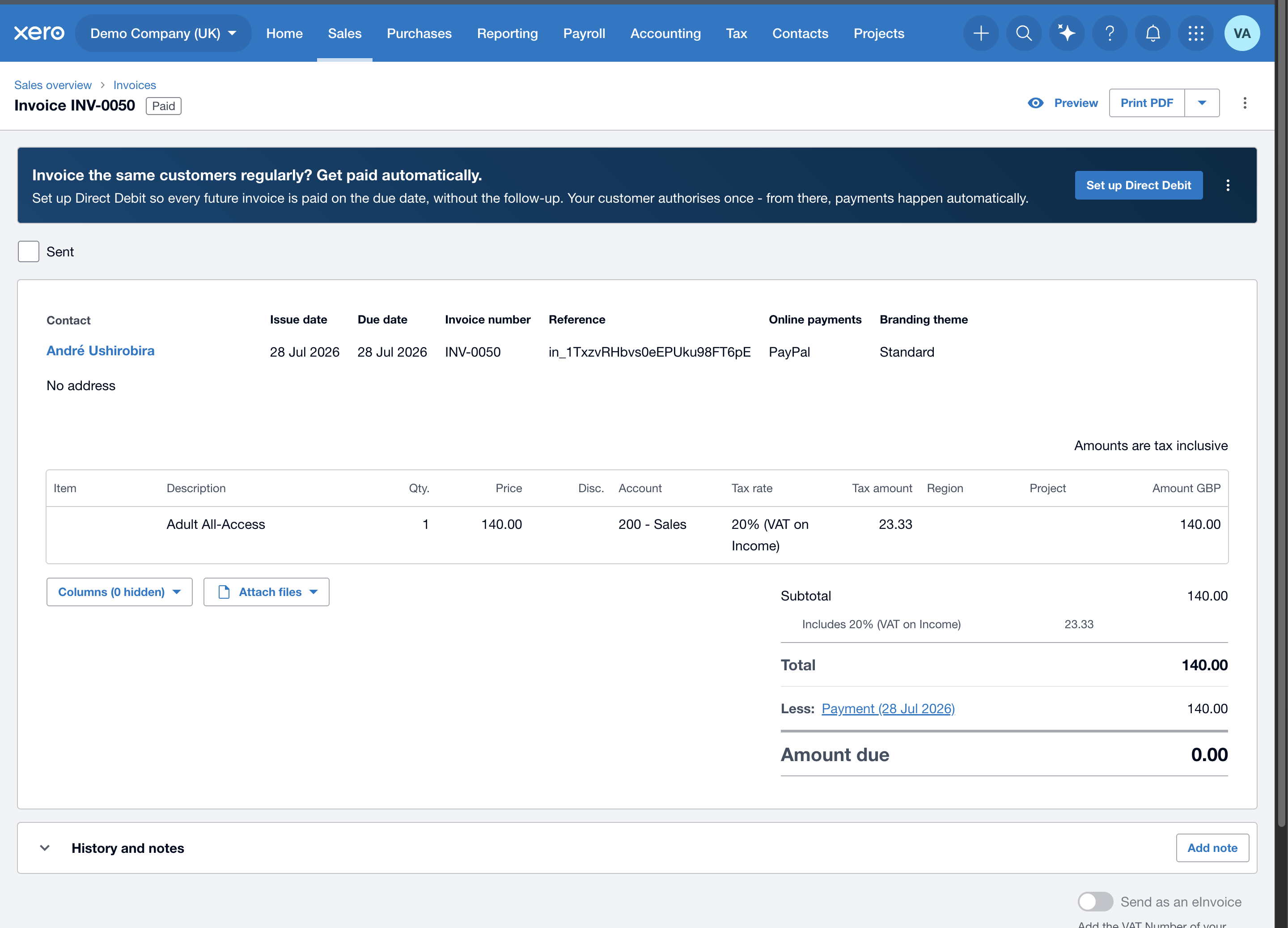This screenshot has width=1288, height=928.
Task: Go to the Home menu
Action: [284, 33]
